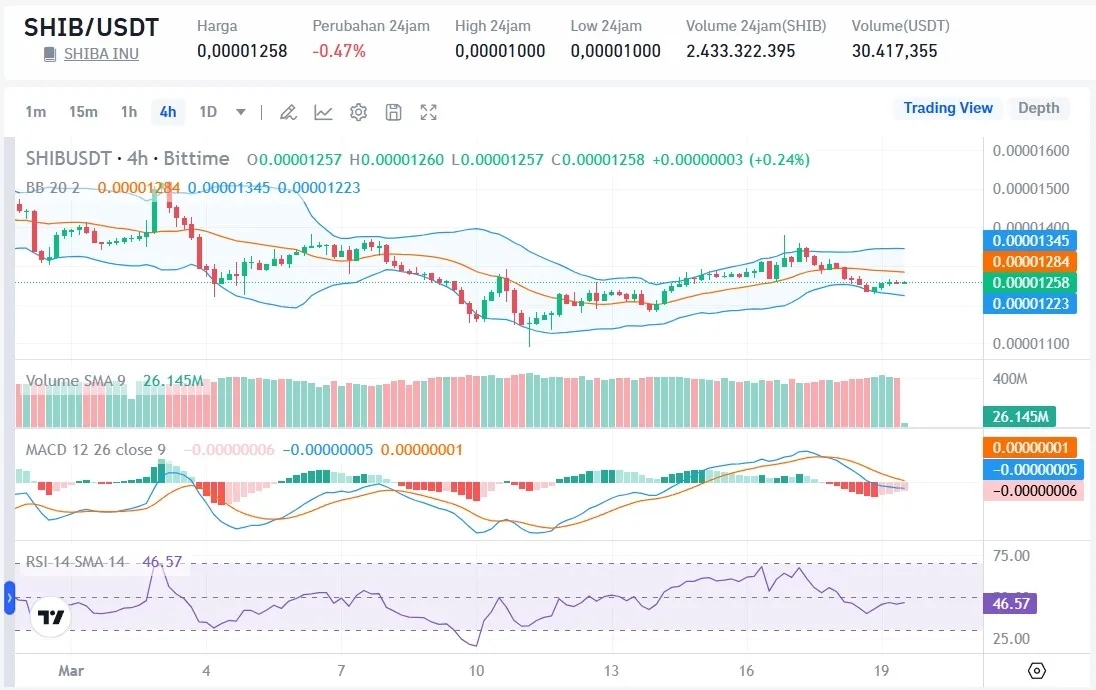Select the 1m timeframe
1096x690 pixels.
36,112
